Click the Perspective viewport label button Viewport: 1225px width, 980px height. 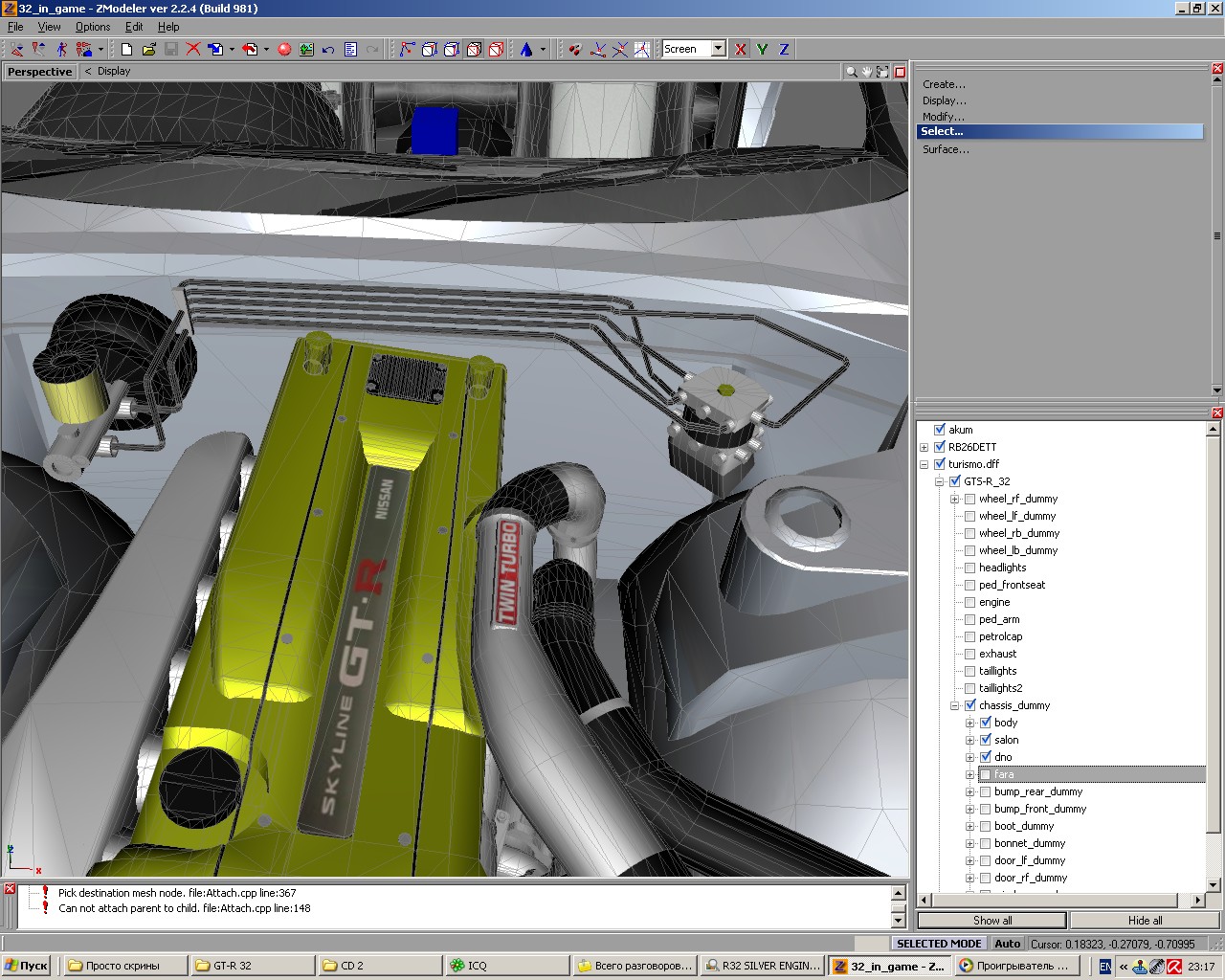(40, 72)
